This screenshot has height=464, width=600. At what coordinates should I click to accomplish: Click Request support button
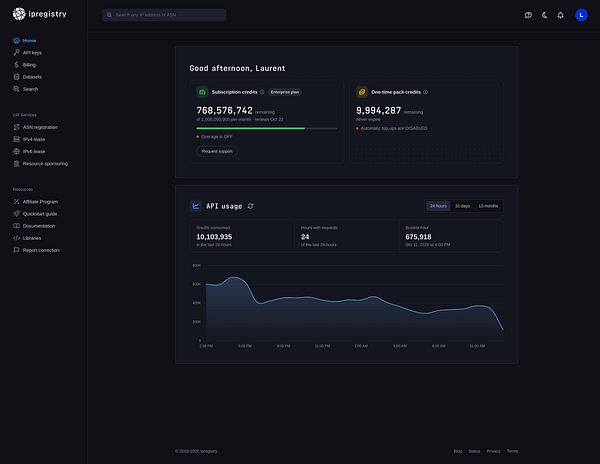[x=217, y=151]
